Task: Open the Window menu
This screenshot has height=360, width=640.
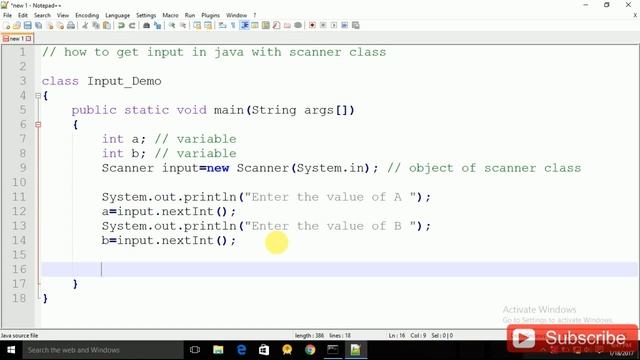Action: tap(237, 15)
